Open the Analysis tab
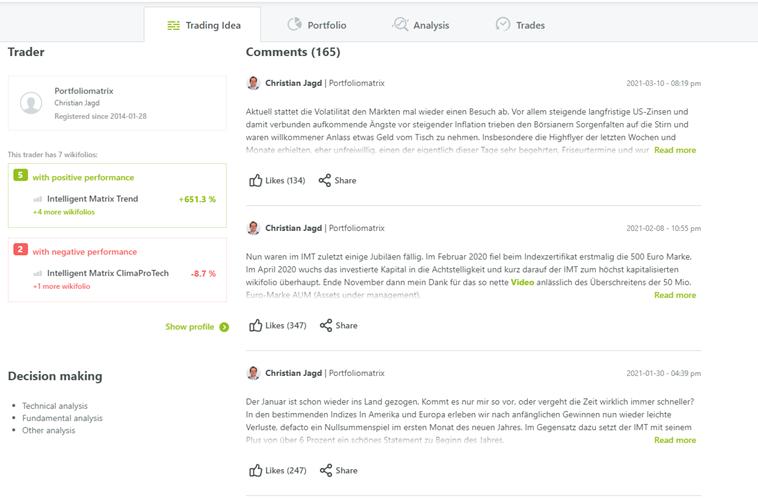Viewport: 758px width, 499px height. point(421,25)
